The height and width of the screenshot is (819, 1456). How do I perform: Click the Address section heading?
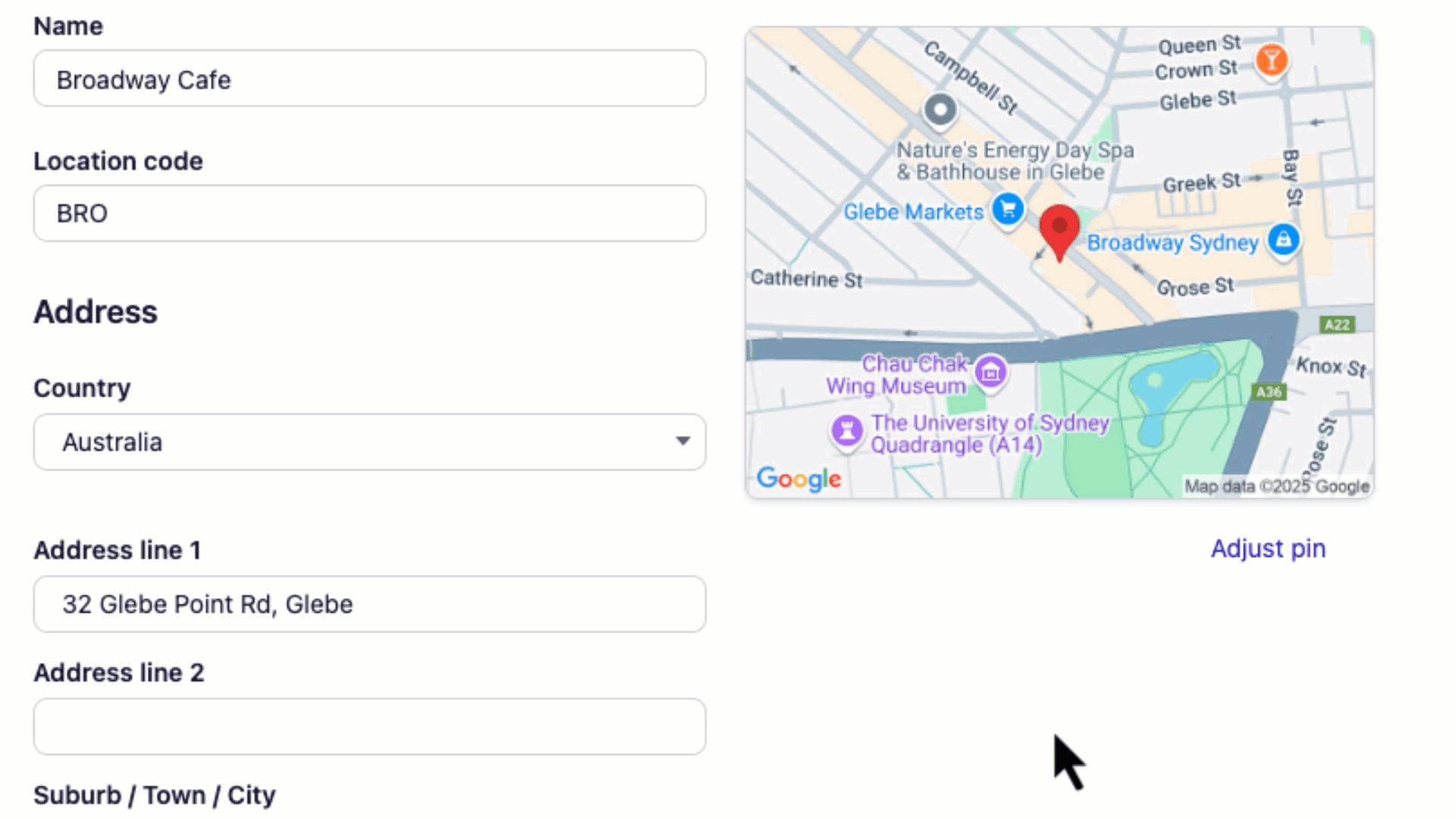[x=96, y=312]
